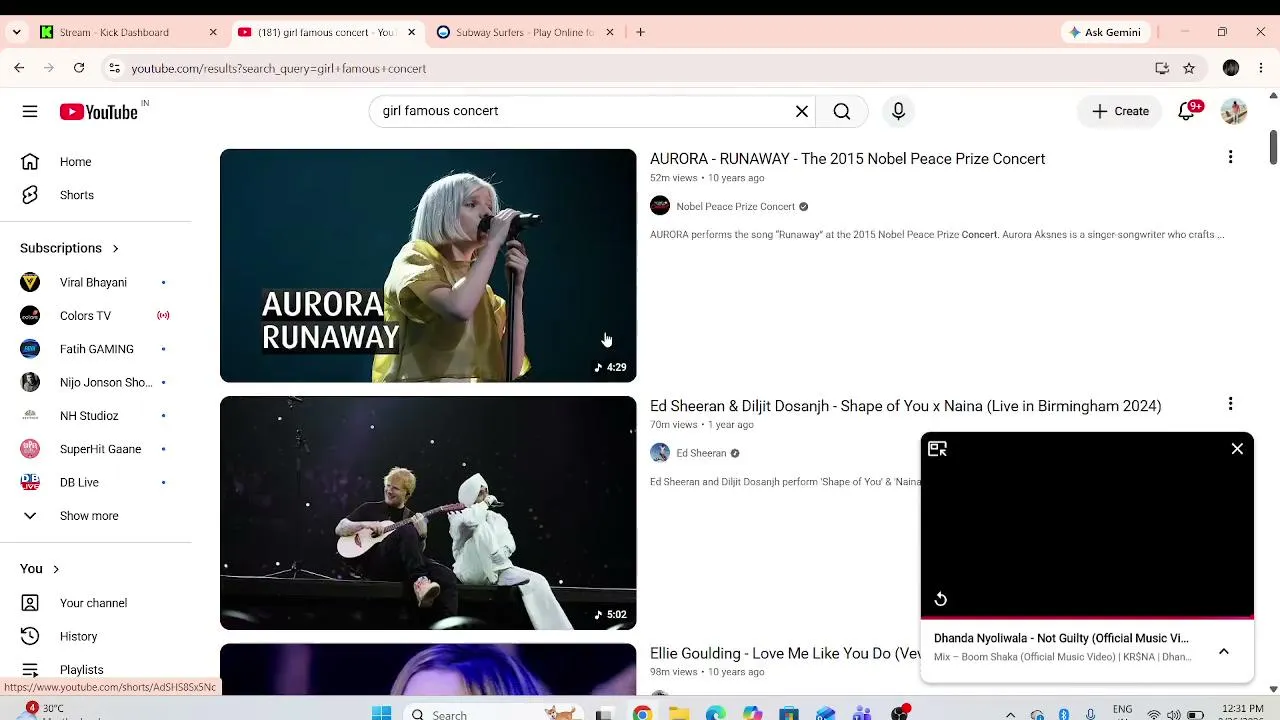Expand the Subscriptions section
1280x720 pixels.
pos(70,248)
